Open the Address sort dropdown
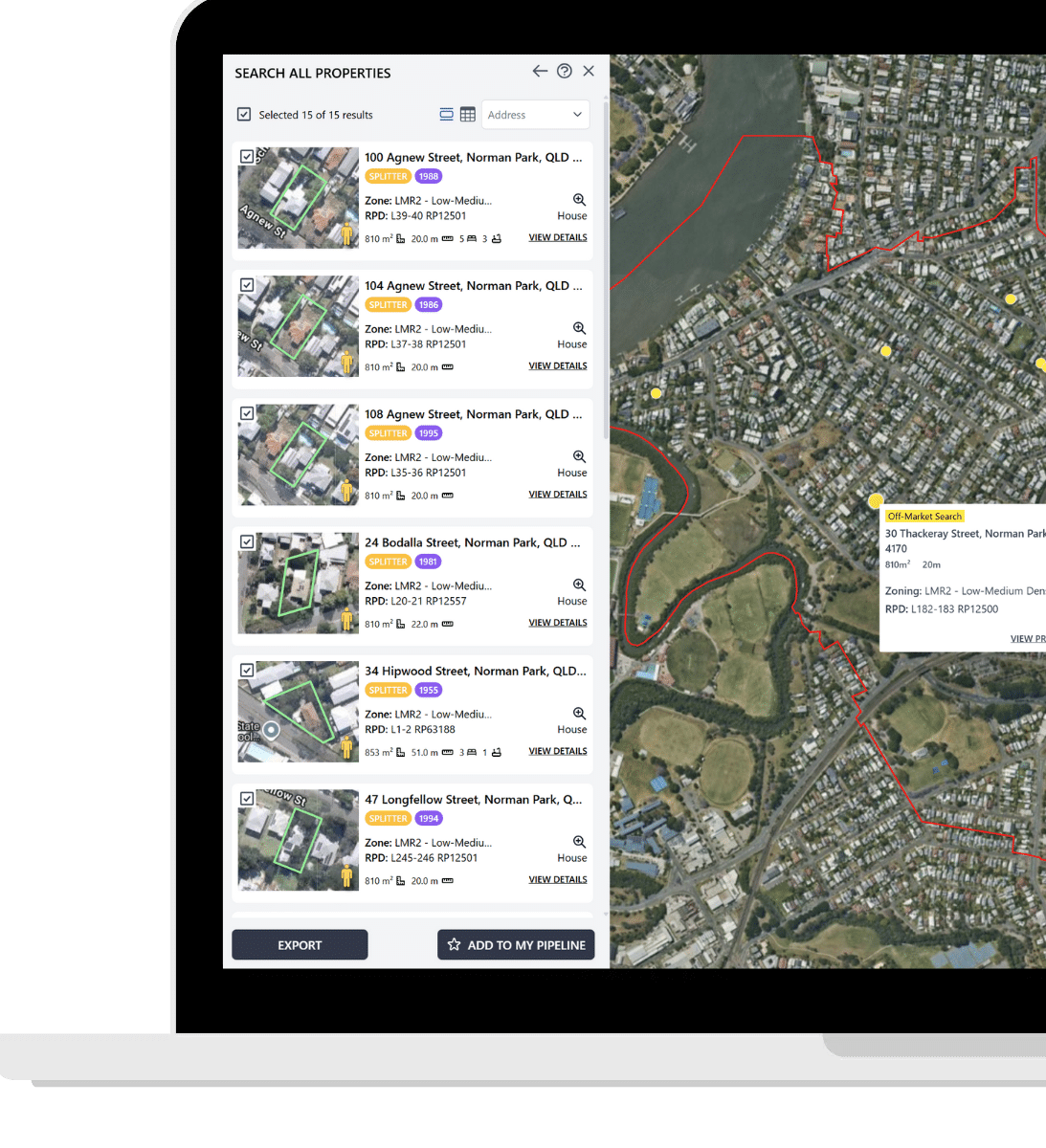1046x1148 pixels. (x=535, y=115)
